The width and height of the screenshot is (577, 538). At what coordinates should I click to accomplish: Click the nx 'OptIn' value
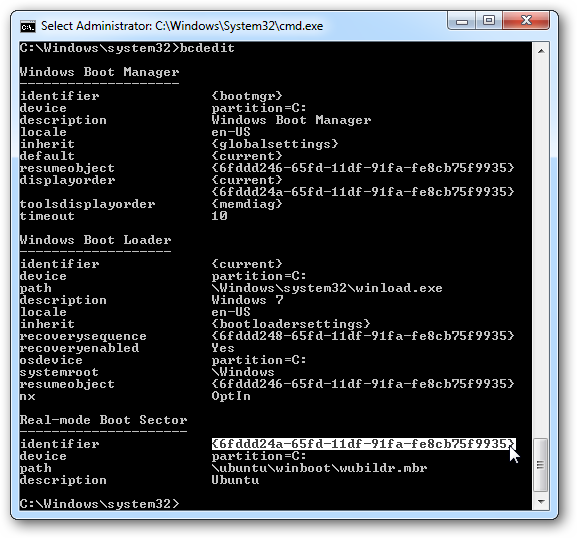click(x=231, y=396)
